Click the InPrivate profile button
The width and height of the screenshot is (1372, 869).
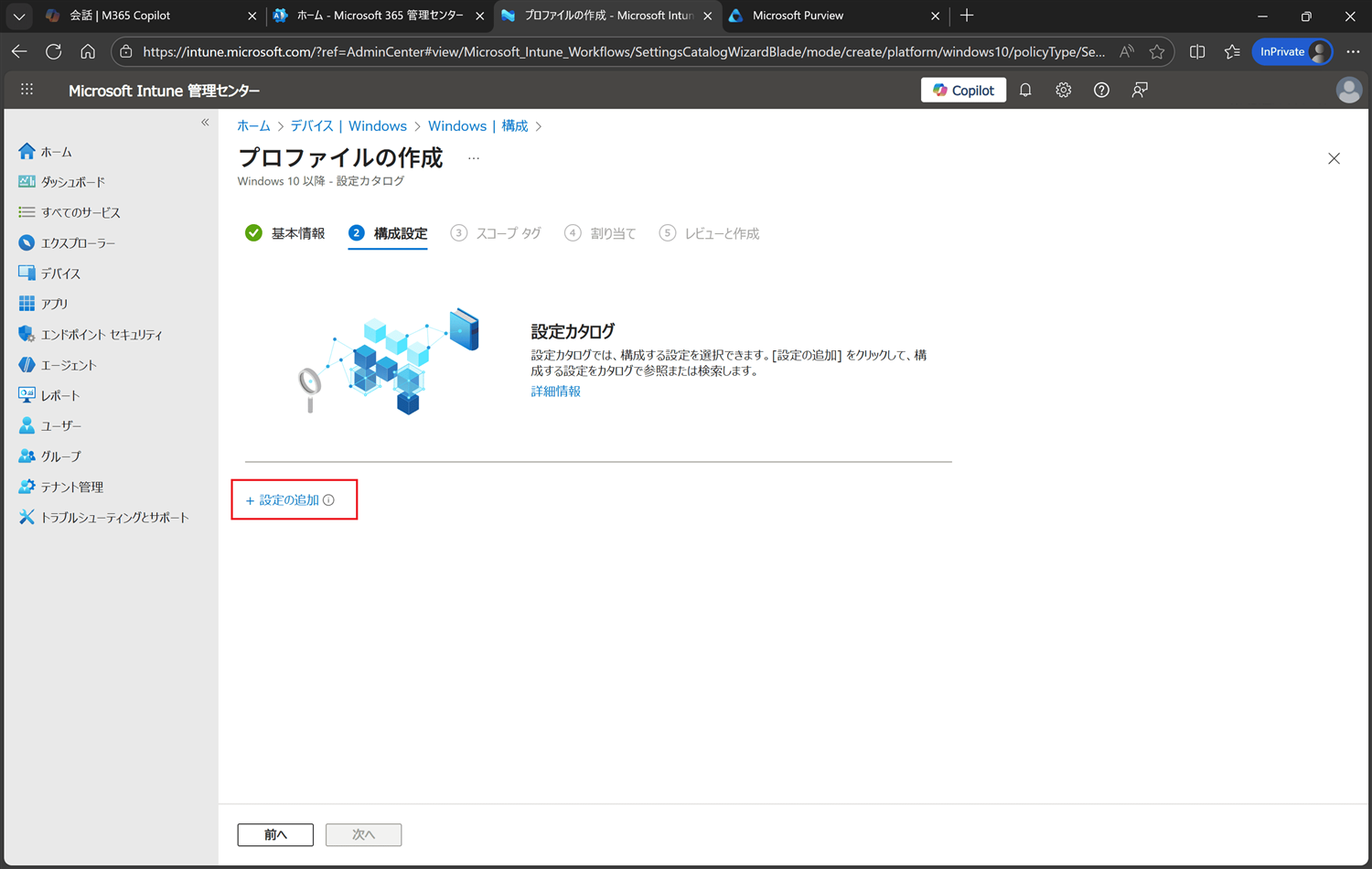[x=1292, y=52]
